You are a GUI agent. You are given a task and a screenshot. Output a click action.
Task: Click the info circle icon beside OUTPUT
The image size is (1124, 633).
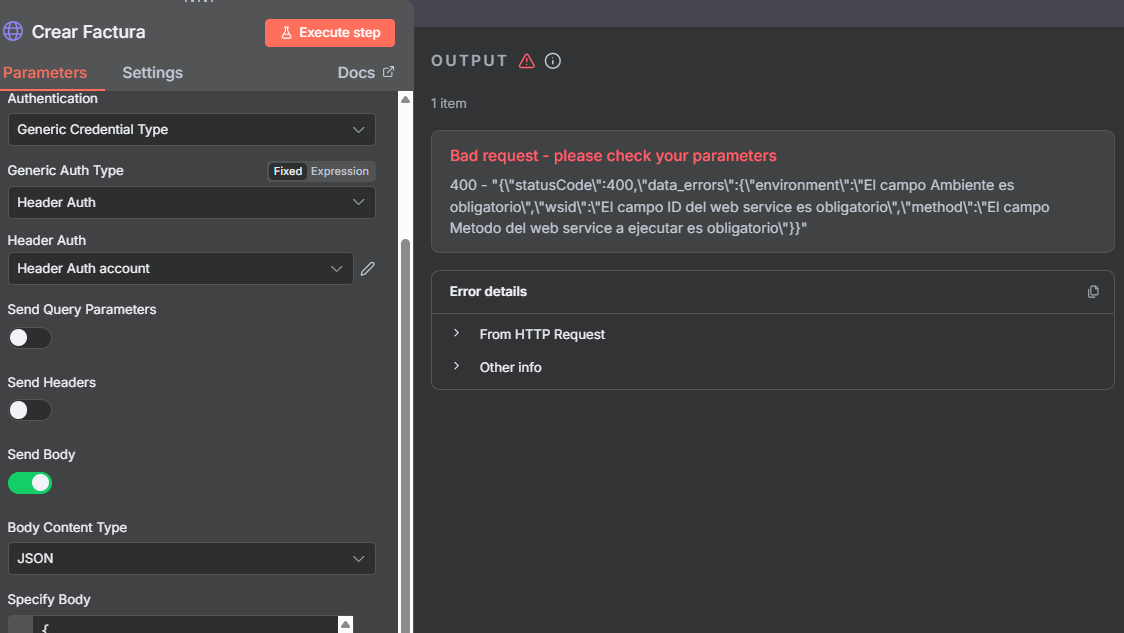point(553,61)
